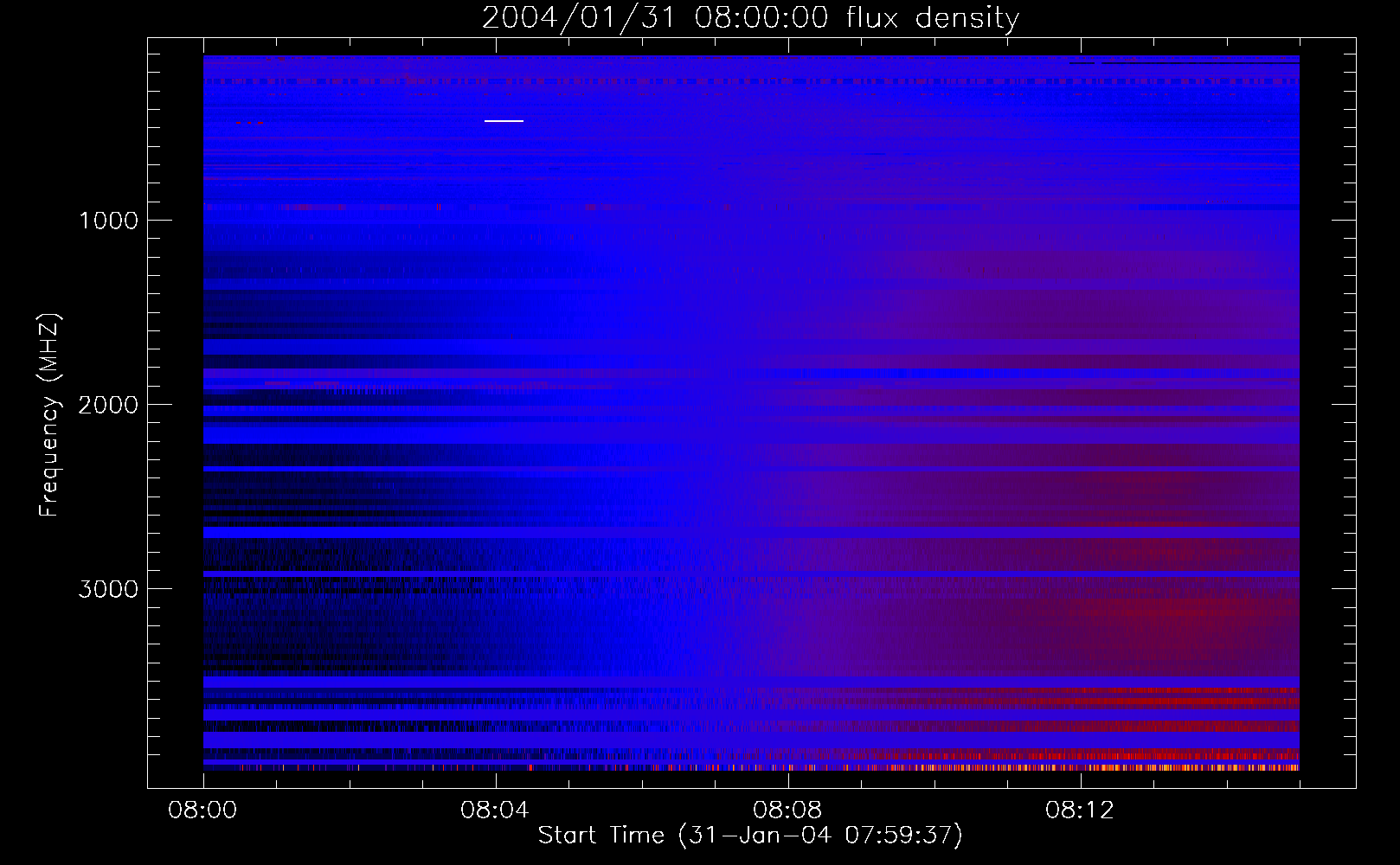
Task: Click the 3000 frequency tick label
Action: click(109, 589)
